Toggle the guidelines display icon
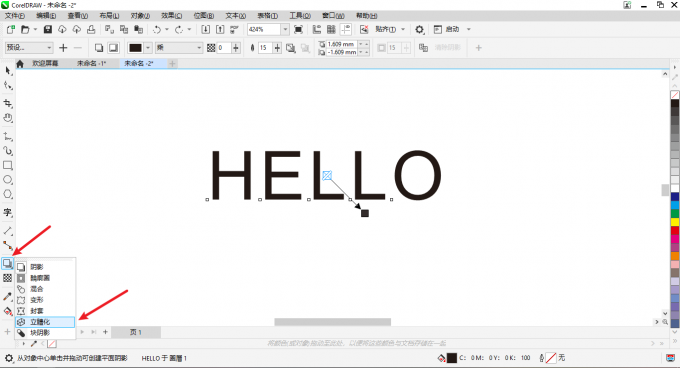 [x=346, y=29]
